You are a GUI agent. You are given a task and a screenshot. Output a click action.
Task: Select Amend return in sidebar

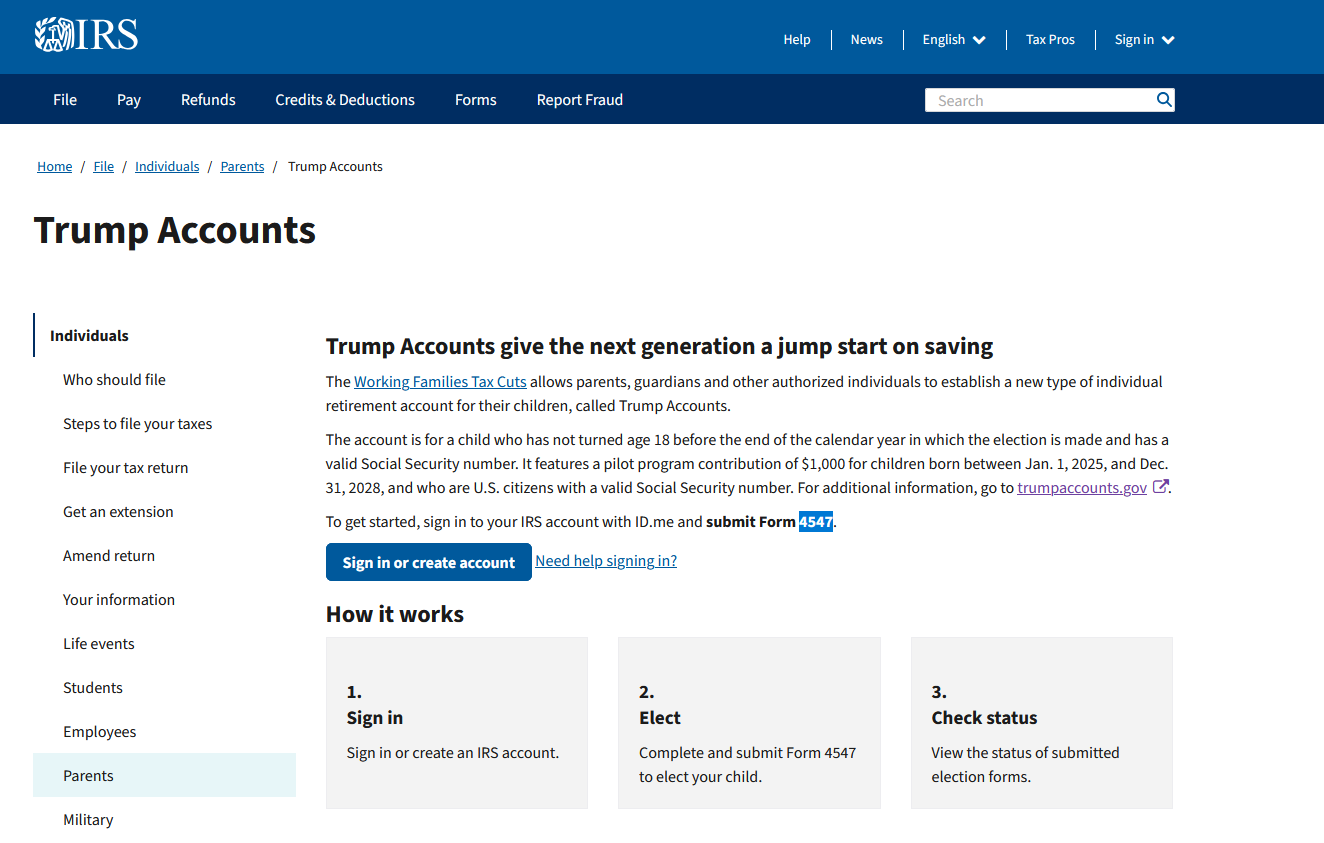tap(109, 556)
